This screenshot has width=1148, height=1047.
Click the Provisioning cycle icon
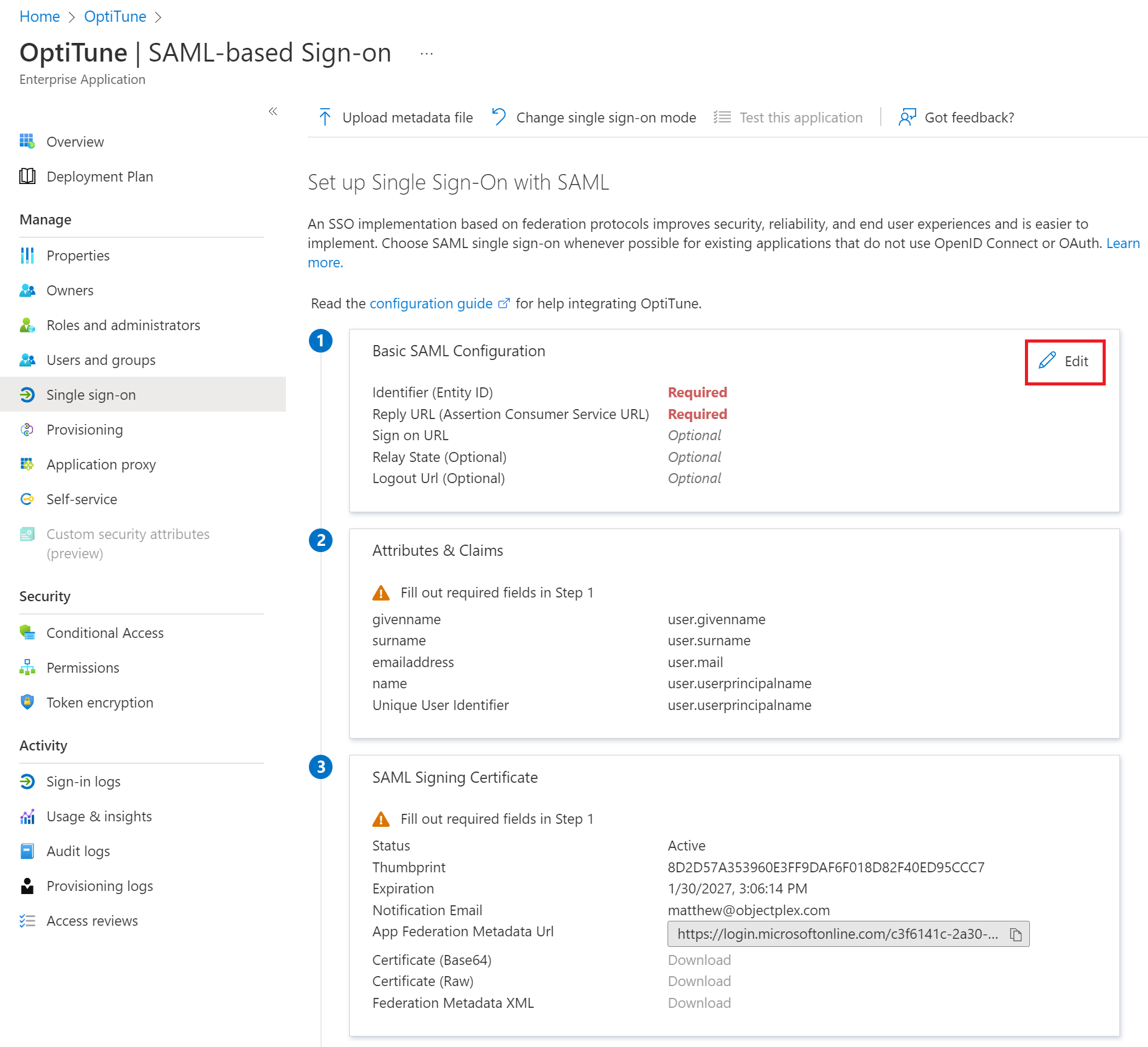pos(27,429)
